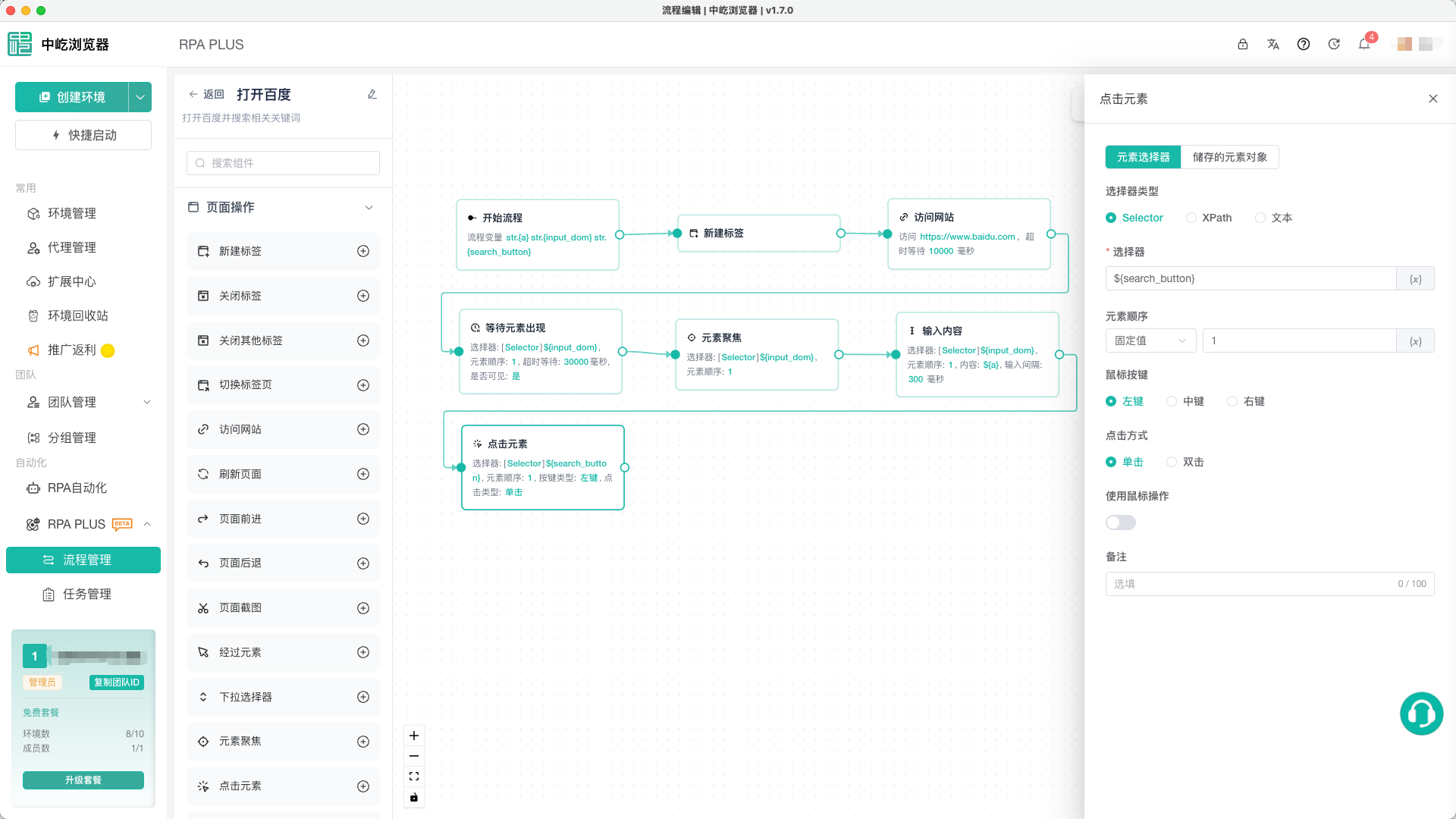The image size is (1456, 819).
Task: Open the notification bell
Action: point(1364,44)
